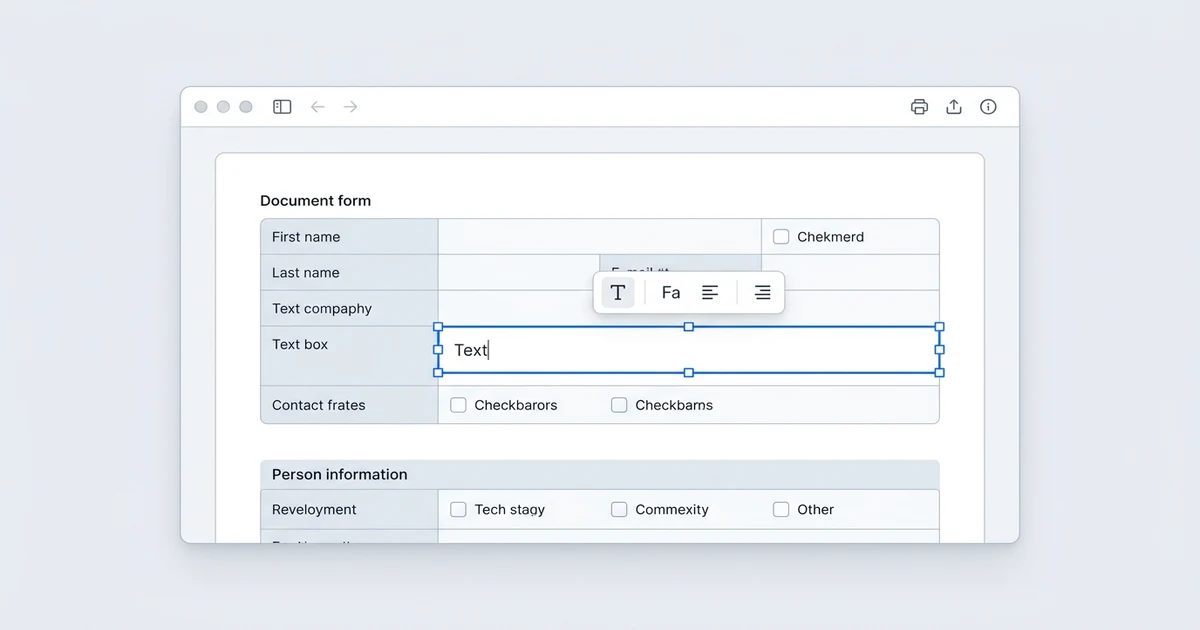
Task: Click the top-center selection handle
Action: point(688,327)
